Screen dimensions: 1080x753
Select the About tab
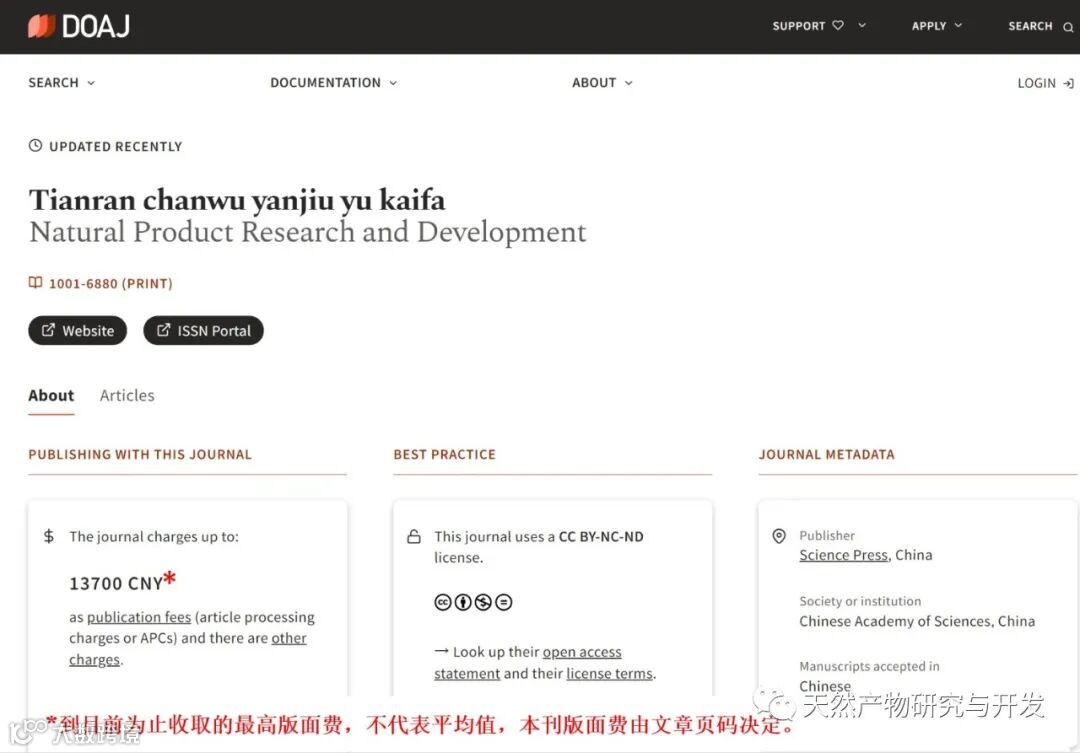pyautogui.click(x=51, y=395)
